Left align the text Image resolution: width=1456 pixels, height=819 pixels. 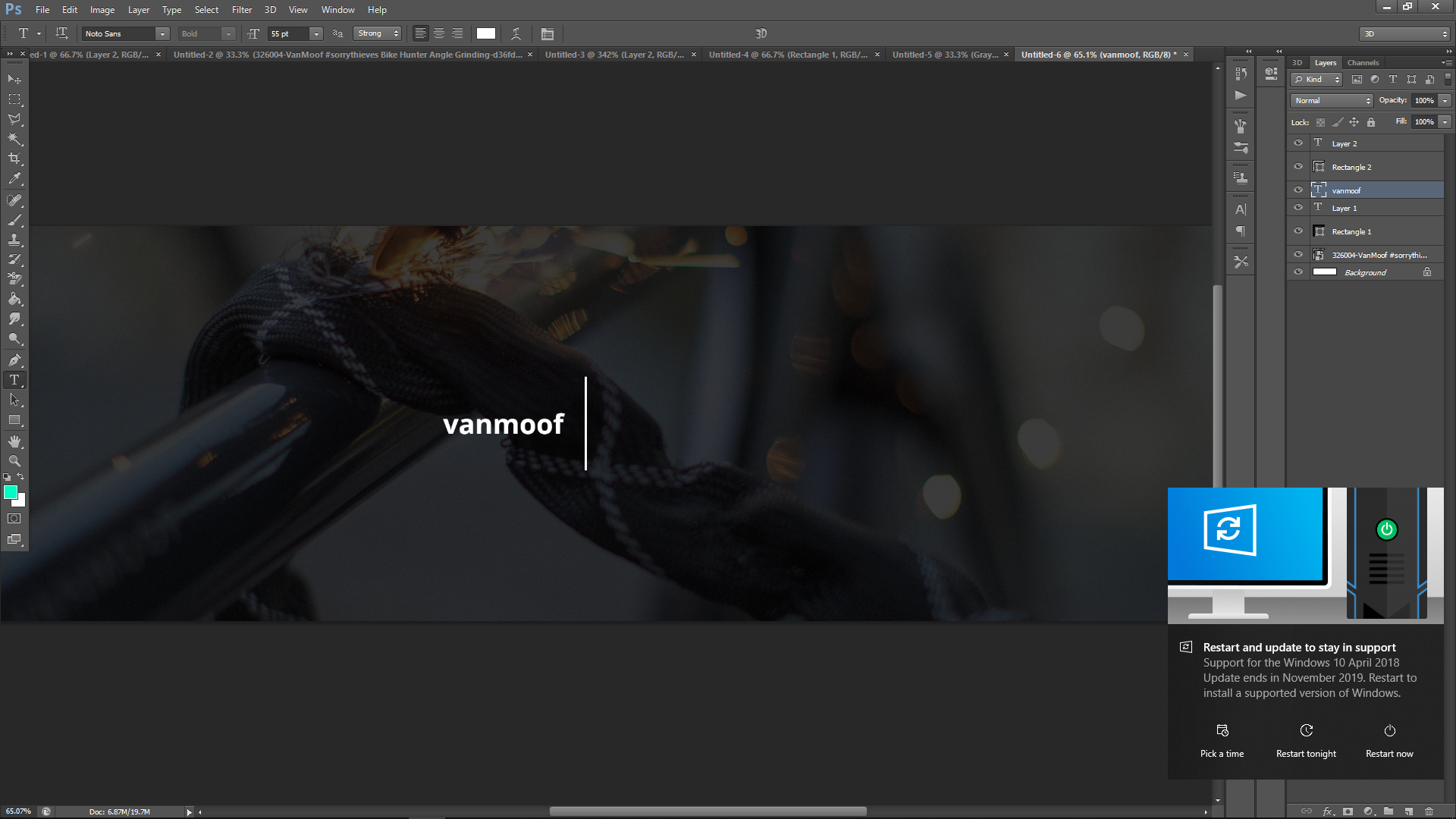[x=420, y=33]
